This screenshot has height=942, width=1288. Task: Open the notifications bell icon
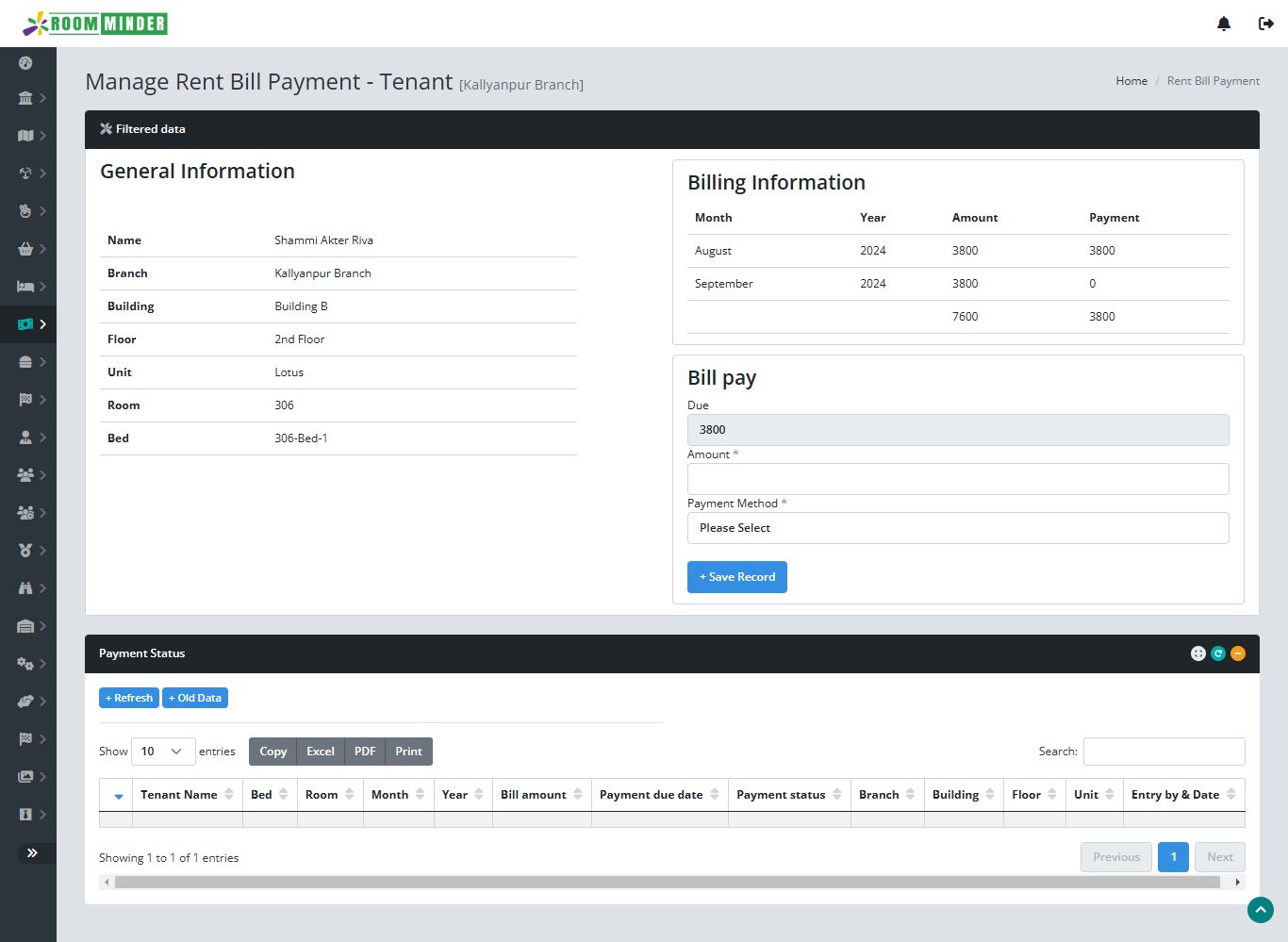(1224, 24)
